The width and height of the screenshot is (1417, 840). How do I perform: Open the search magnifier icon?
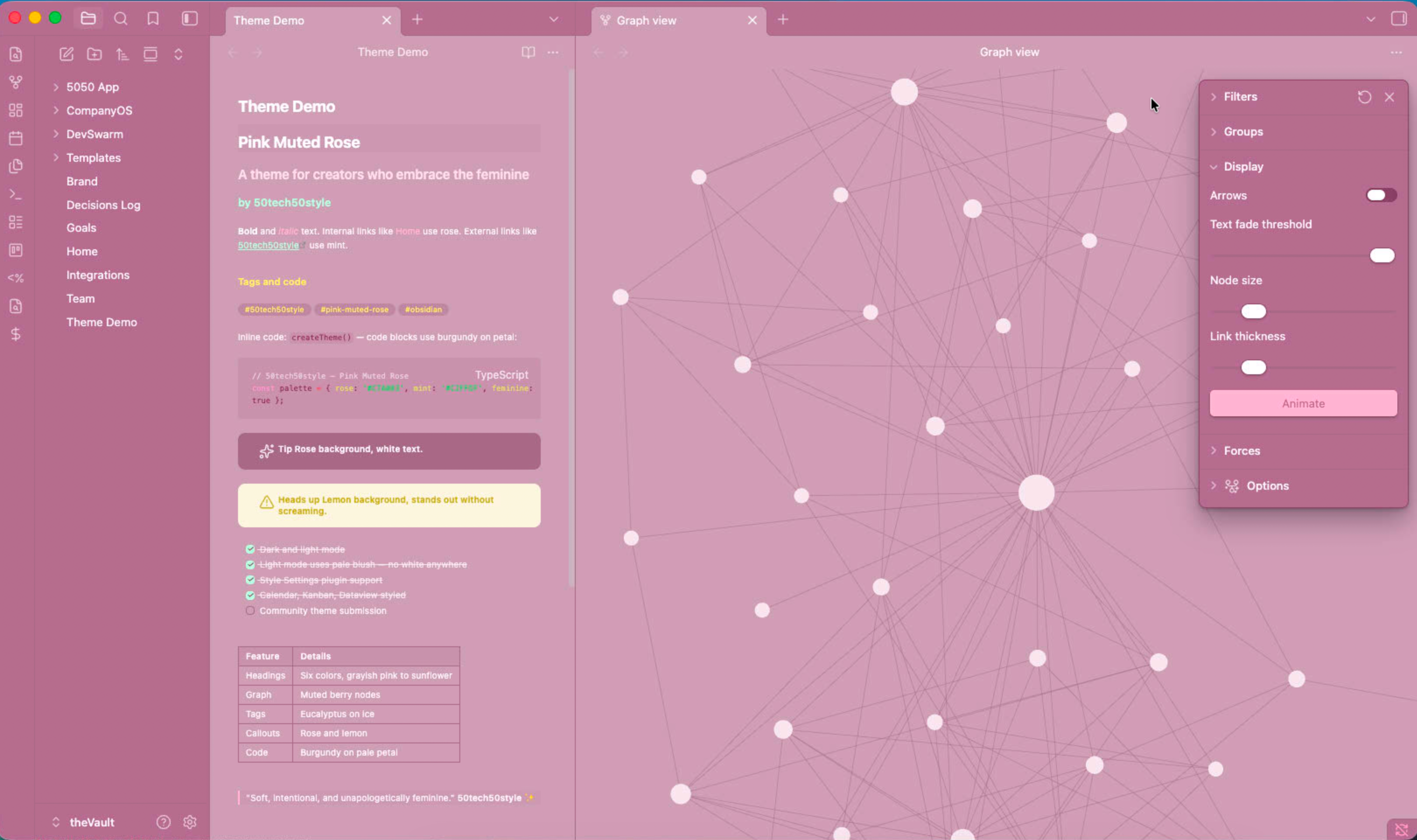(x=121, y=19)
